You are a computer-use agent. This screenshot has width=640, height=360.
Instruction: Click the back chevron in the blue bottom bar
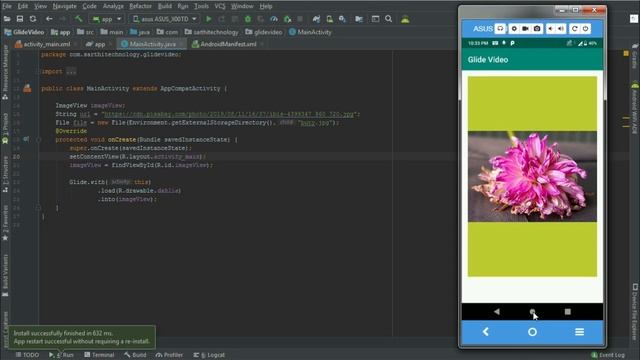tap(485, 332)
